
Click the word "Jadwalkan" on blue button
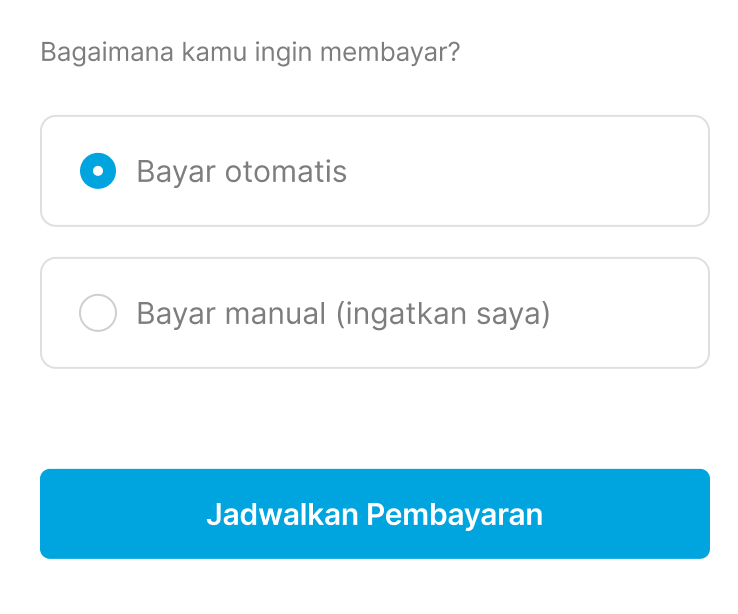[282, 514]
